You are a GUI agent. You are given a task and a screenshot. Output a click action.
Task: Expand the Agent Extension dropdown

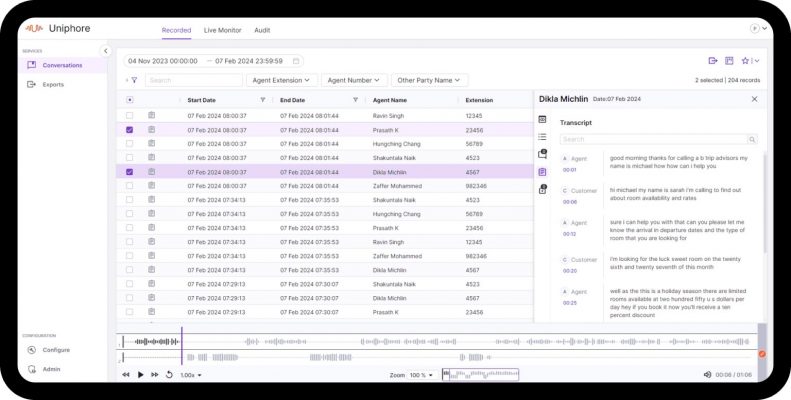tap(282, 80)
